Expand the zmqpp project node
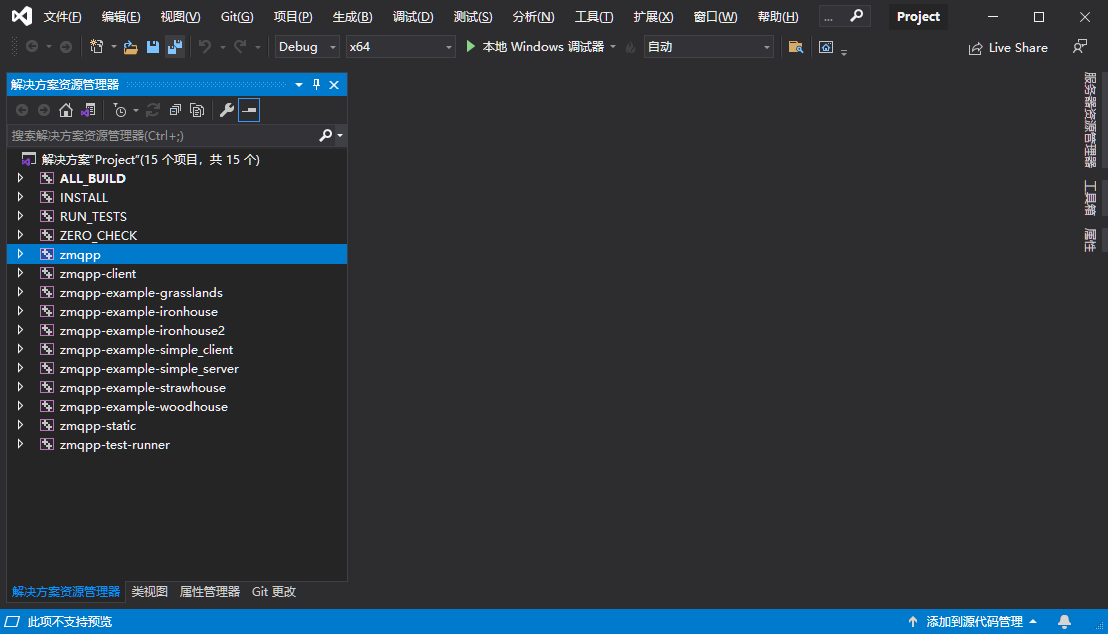The width and height of the screenshot is (1108, 634). (20, 254)
